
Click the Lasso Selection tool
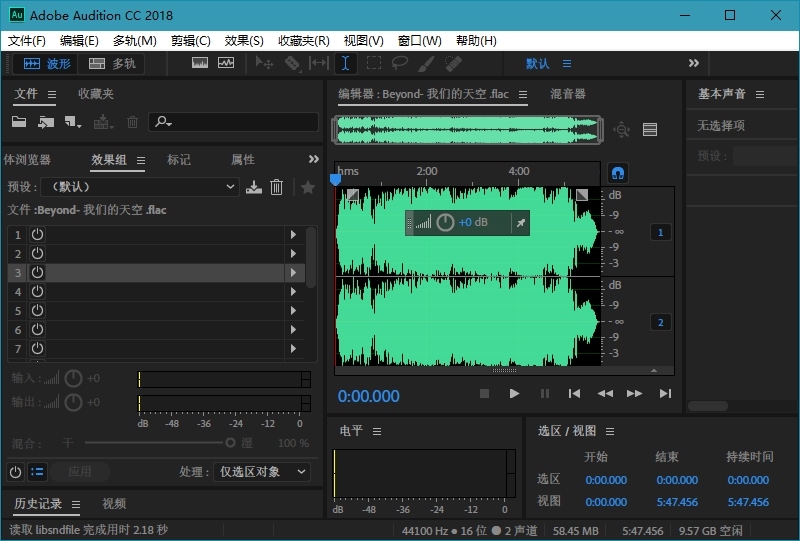tap(399, 63)
